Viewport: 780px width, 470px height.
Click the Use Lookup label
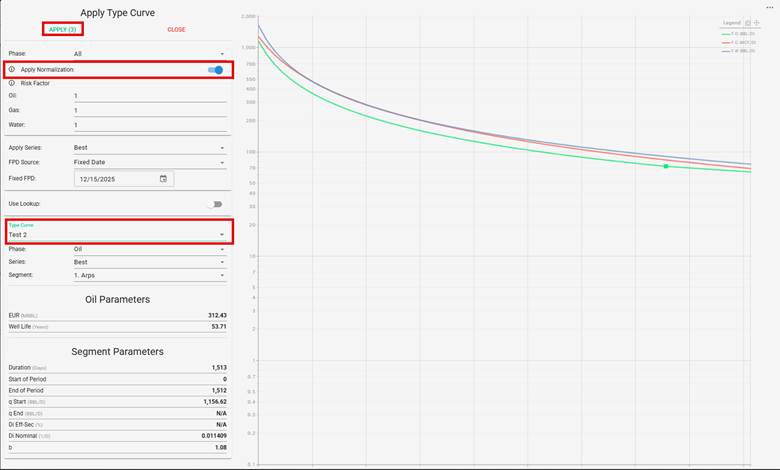24,204
